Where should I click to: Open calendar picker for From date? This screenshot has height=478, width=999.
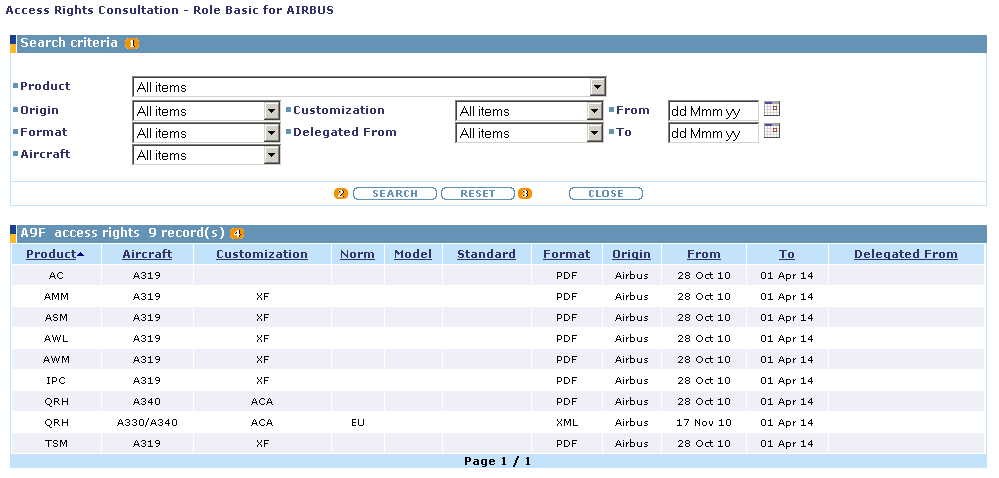pos(772,109)
